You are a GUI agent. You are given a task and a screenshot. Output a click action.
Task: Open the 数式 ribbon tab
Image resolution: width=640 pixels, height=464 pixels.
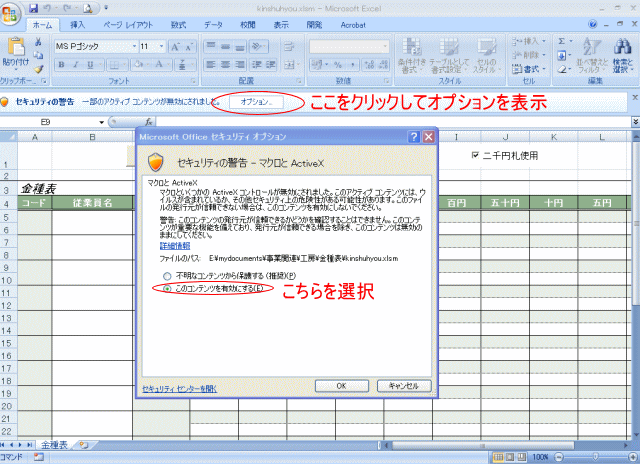click(x=178, y=25)
